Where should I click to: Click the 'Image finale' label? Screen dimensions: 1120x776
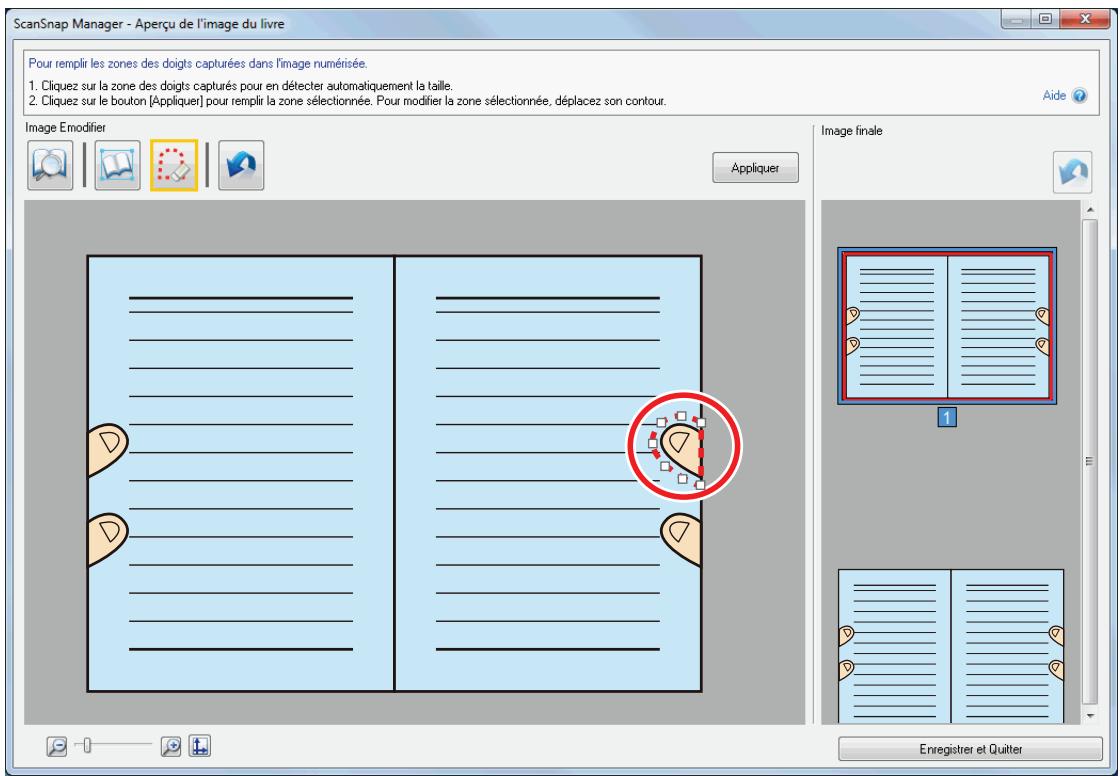[851, 131]
